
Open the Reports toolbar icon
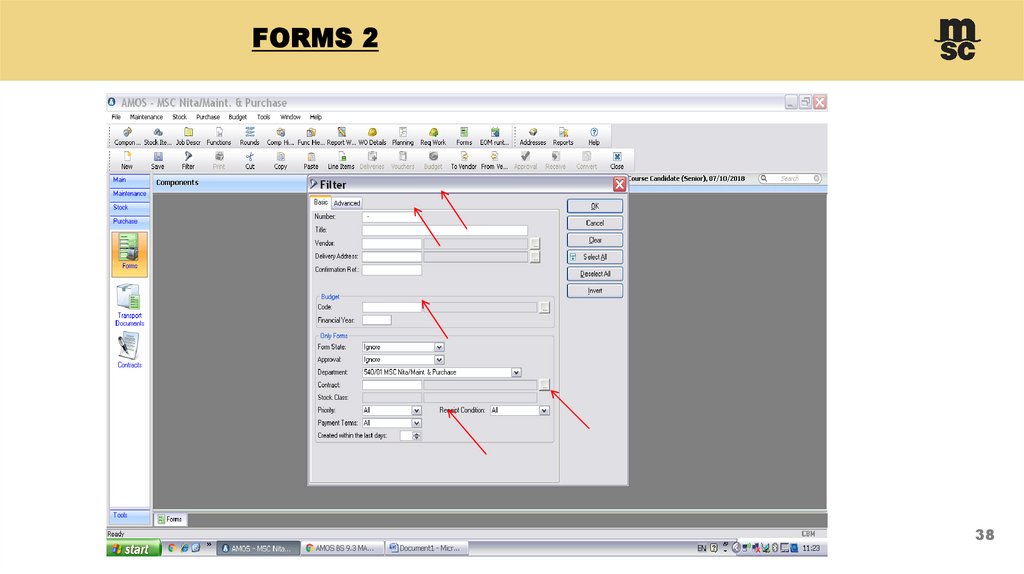(563, 136)
